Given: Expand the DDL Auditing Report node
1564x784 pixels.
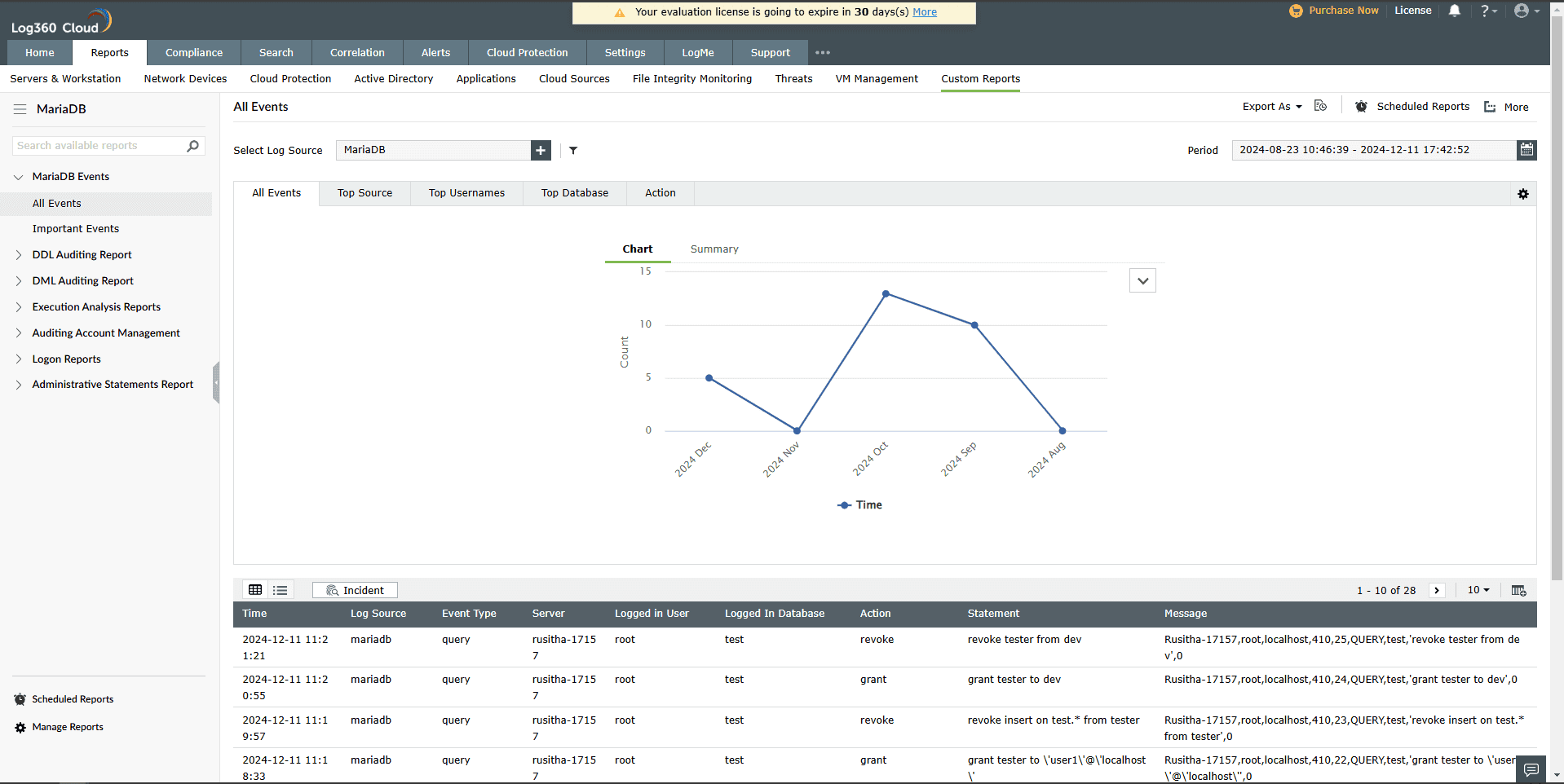Looking at the screenshot, I should click(18, 255).
